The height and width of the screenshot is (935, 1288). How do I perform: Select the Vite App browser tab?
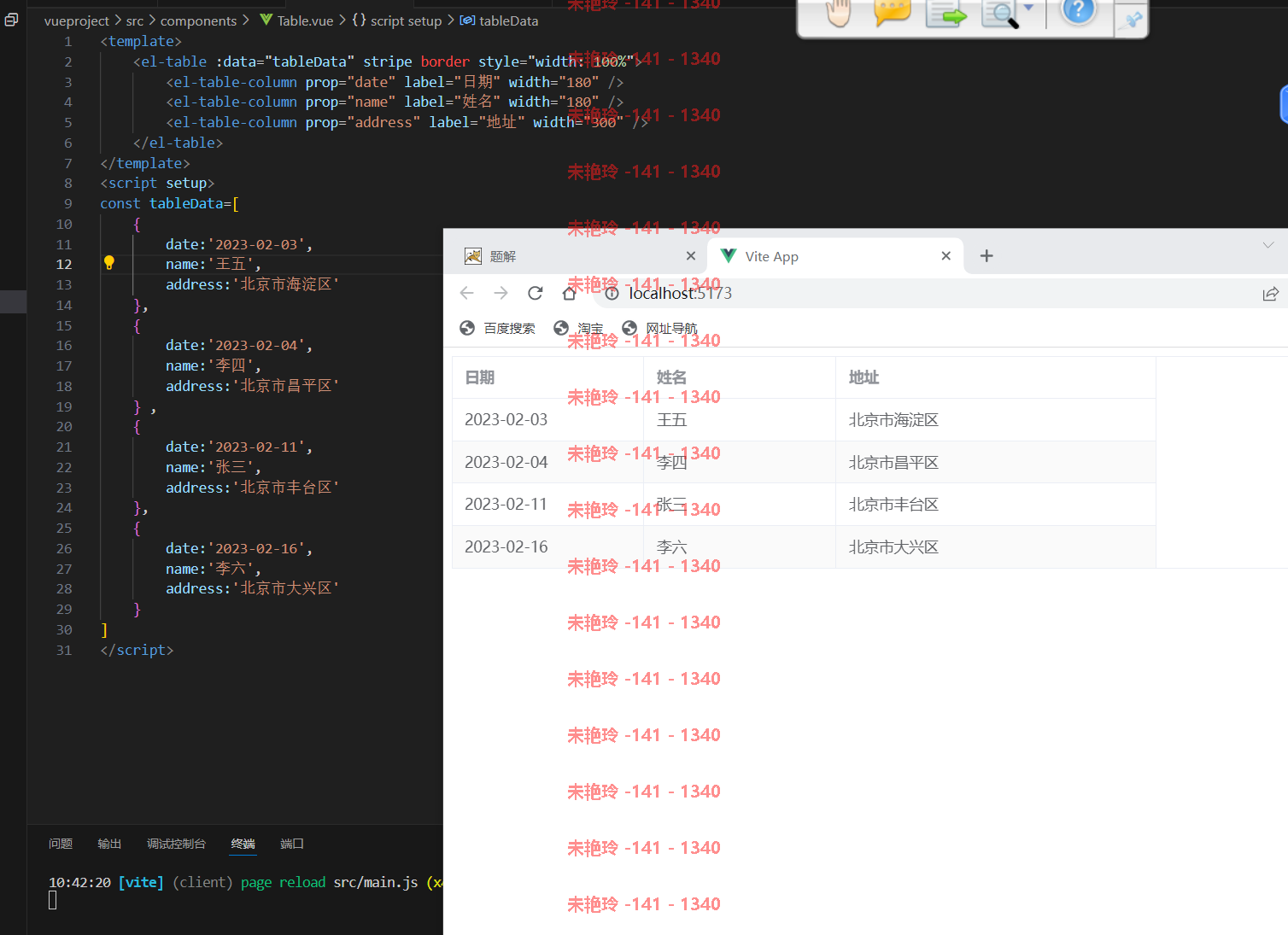(x=835, y=256)
